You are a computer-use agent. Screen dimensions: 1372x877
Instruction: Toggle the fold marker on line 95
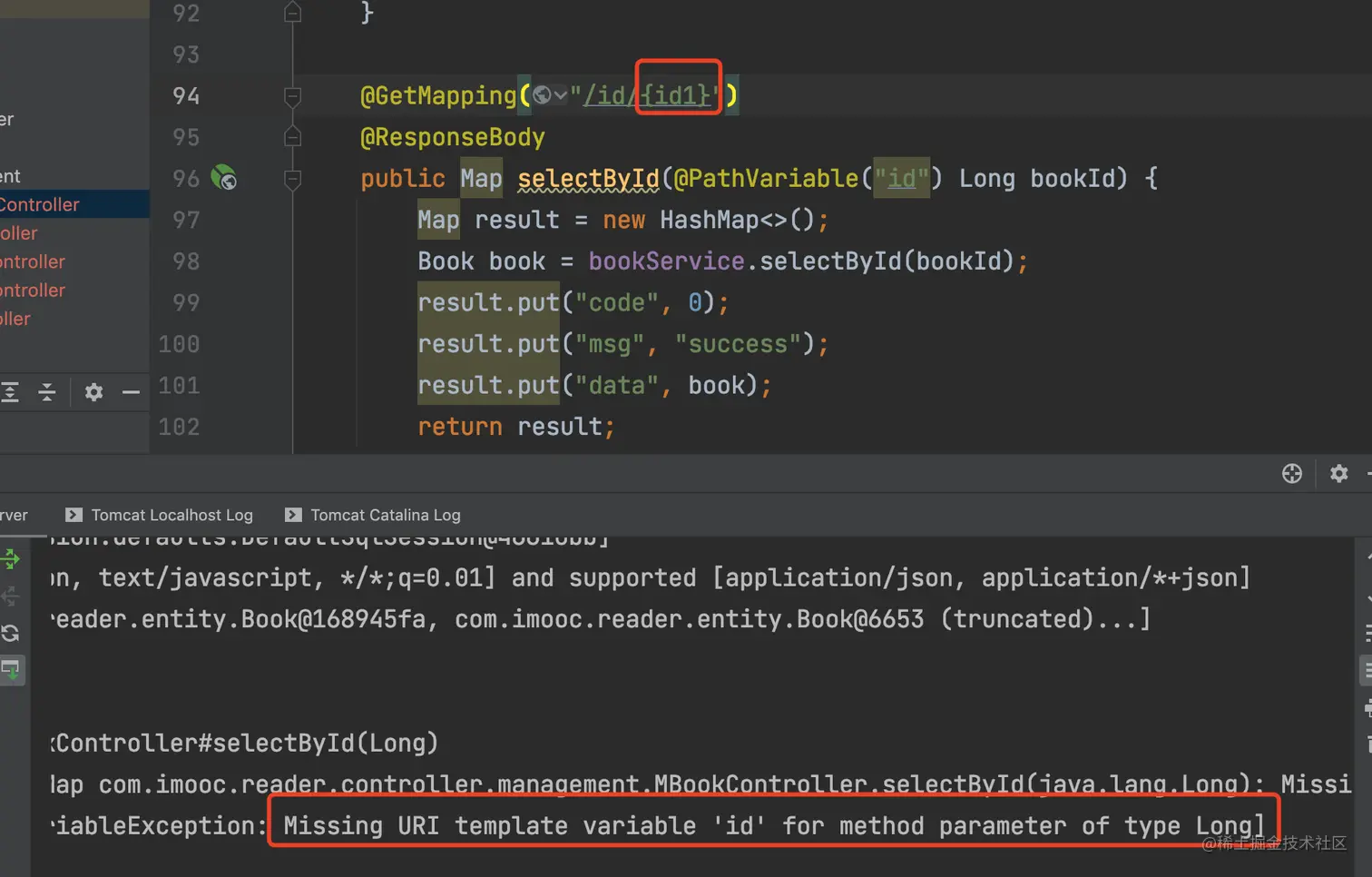coord(292,136)
